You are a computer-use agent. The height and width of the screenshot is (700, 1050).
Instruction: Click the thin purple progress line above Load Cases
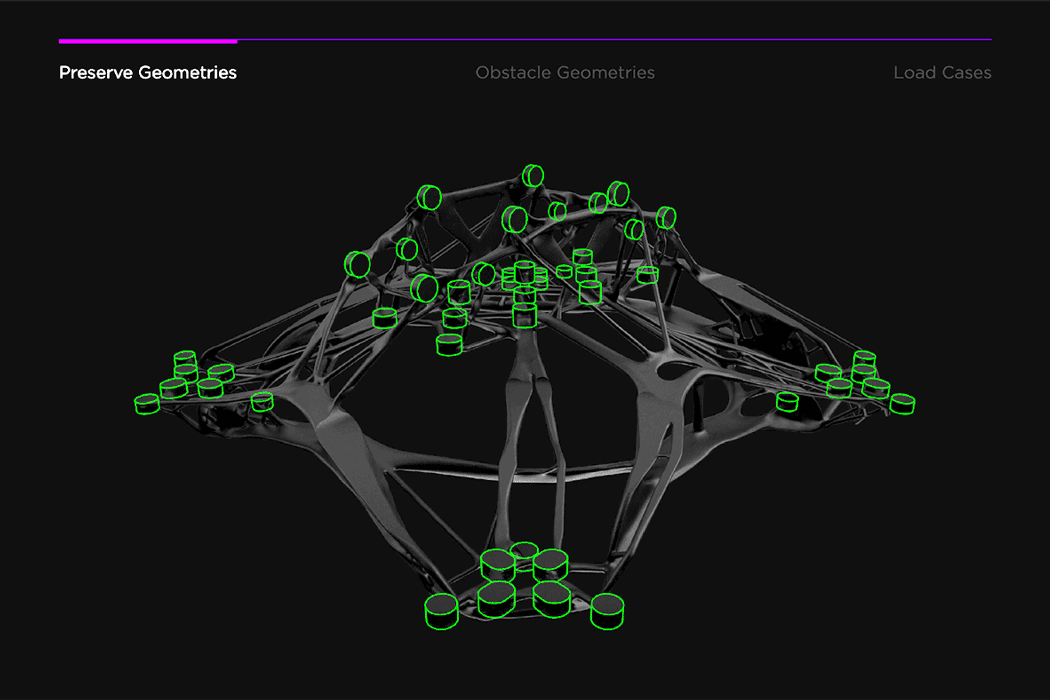click(x=940, y=40)
